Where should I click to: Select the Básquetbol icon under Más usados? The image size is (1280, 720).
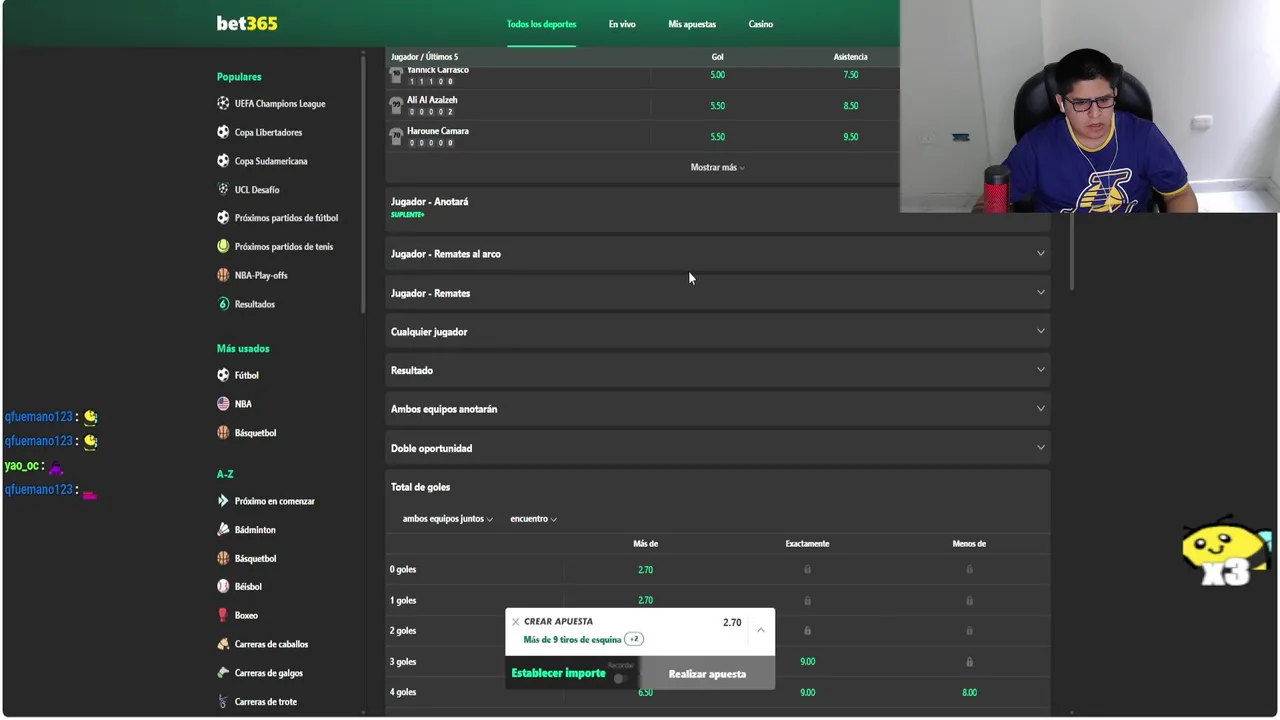coord(223,432)
